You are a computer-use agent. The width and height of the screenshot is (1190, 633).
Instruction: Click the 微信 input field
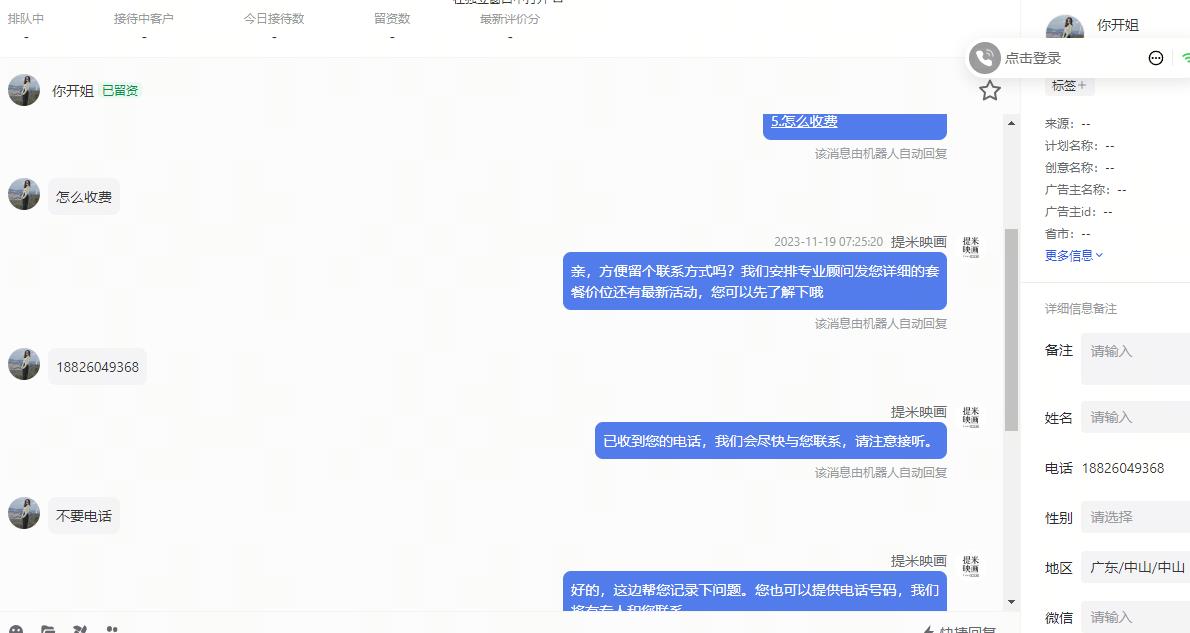pyautogui.click(x=1135, y=617)
